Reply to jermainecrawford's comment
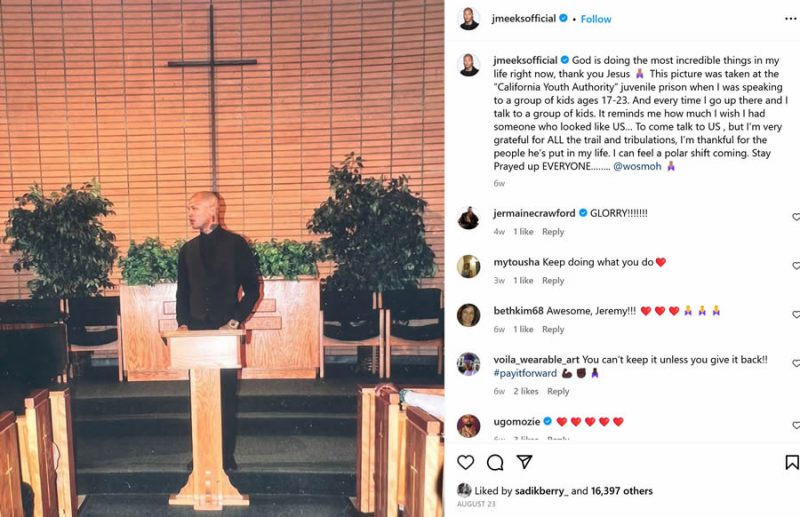 coord(553,232)
